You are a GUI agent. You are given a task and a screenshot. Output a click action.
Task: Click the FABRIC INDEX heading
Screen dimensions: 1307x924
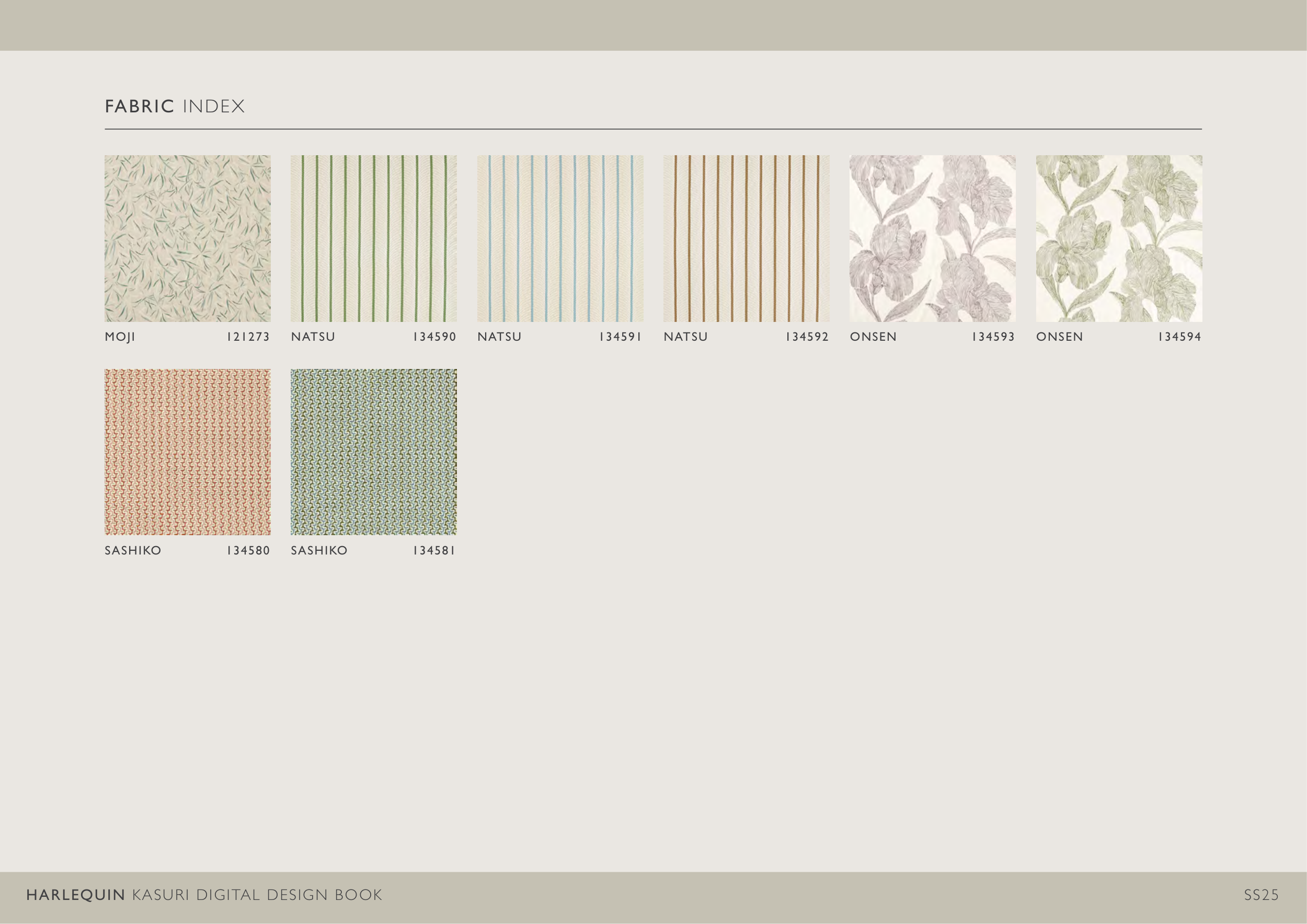point(175,107)
